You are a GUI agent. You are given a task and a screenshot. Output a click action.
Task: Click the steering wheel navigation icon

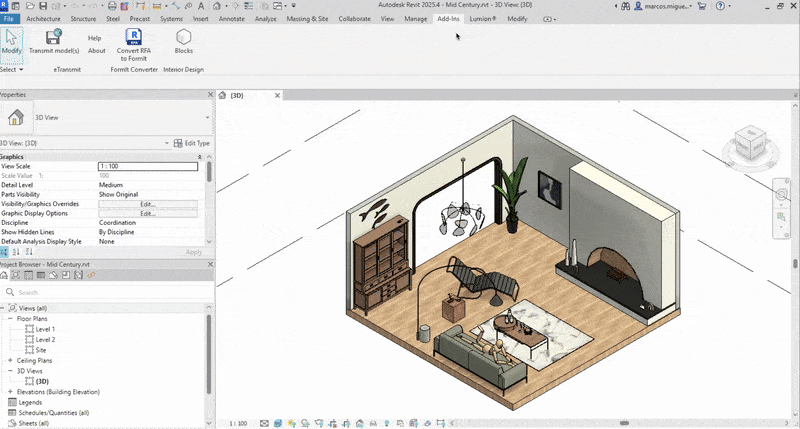782,192
